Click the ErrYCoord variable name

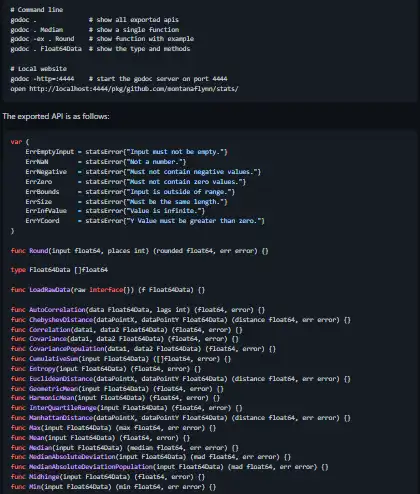[42, 221]
